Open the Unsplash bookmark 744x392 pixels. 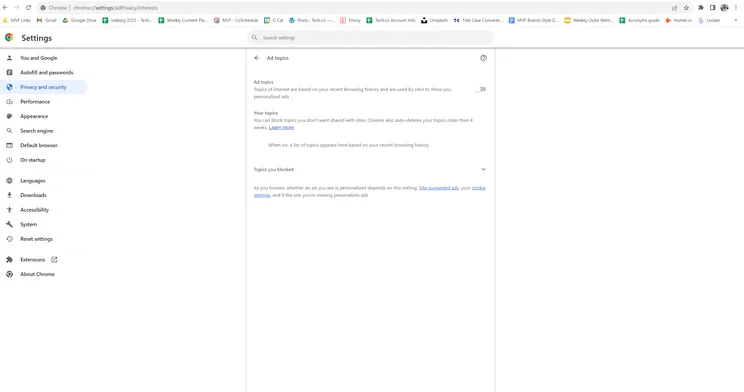pos(434,20)
